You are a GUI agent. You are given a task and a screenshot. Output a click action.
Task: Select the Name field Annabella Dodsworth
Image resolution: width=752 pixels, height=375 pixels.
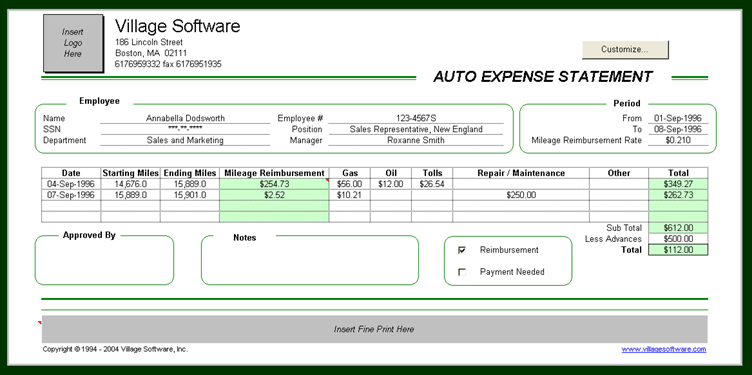185,118
